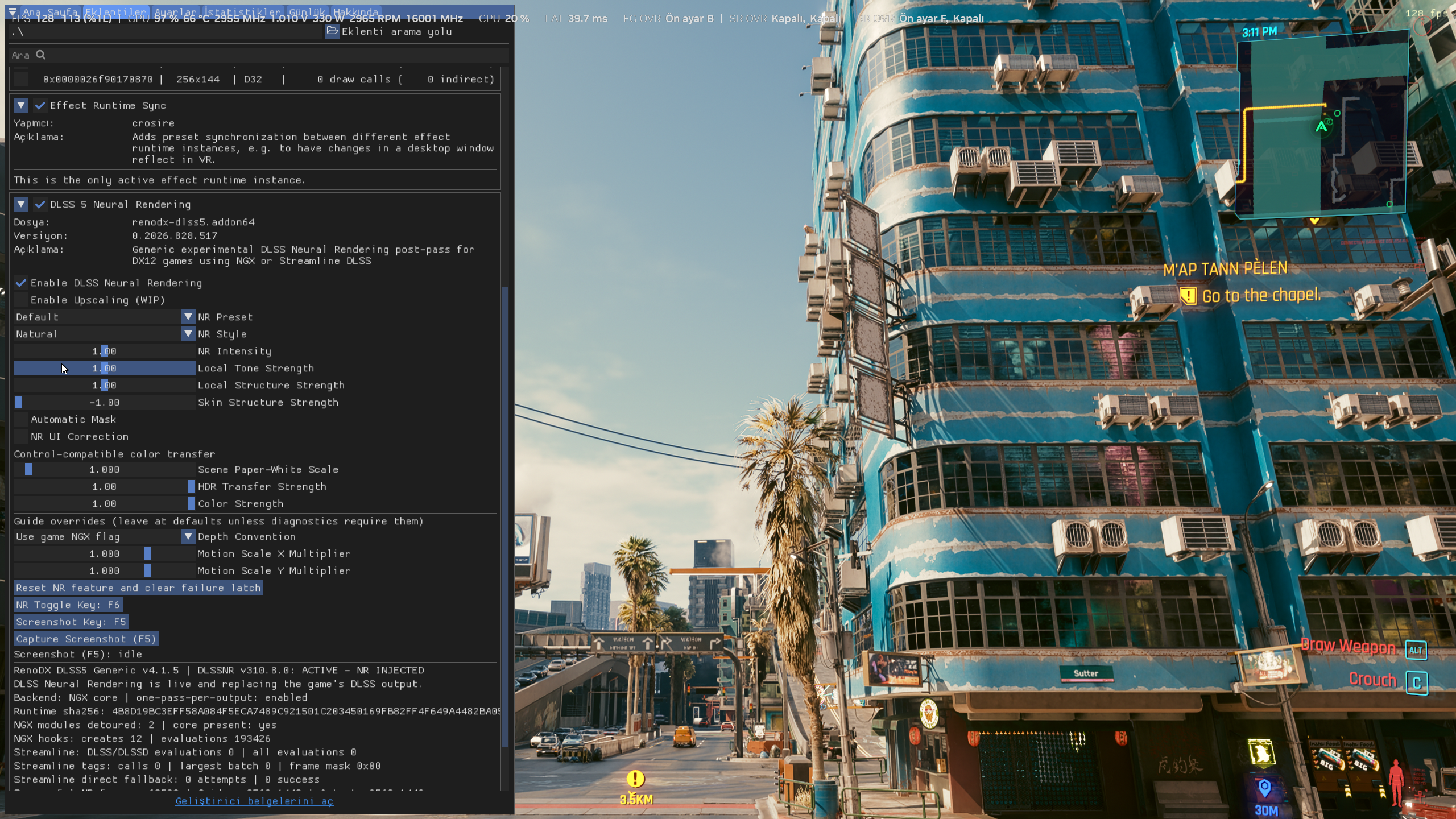Uncheck Enable DLSS Neural Rendering

[21, 283]
